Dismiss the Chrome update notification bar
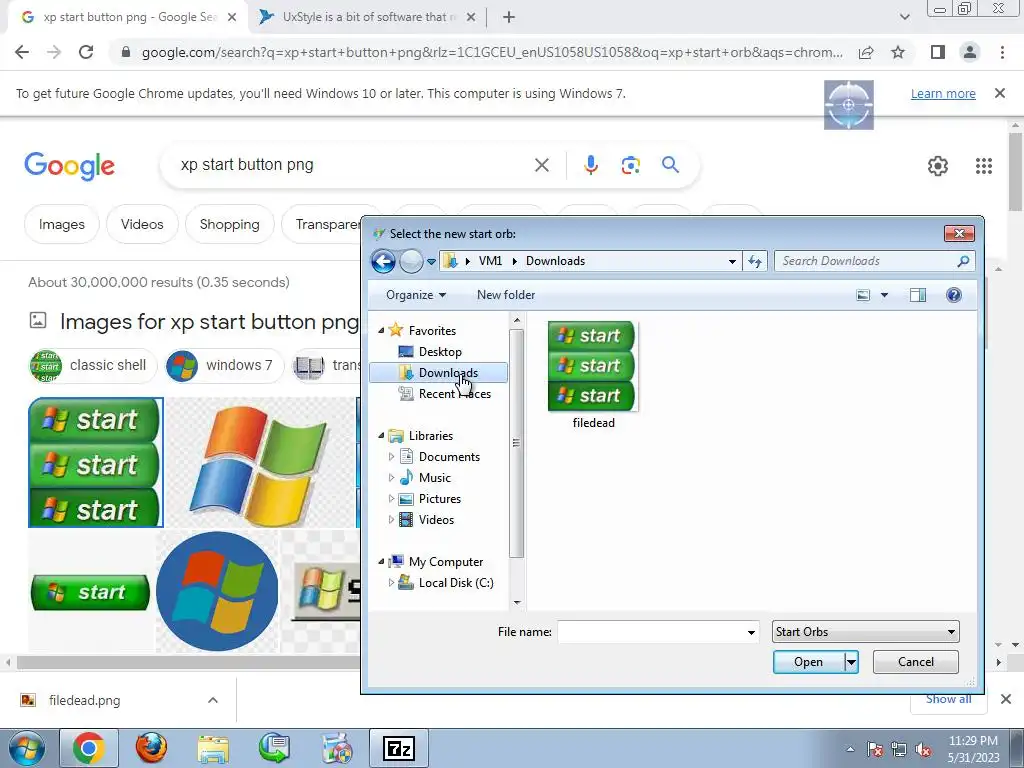The image size is (1024, 768). 1000,93
